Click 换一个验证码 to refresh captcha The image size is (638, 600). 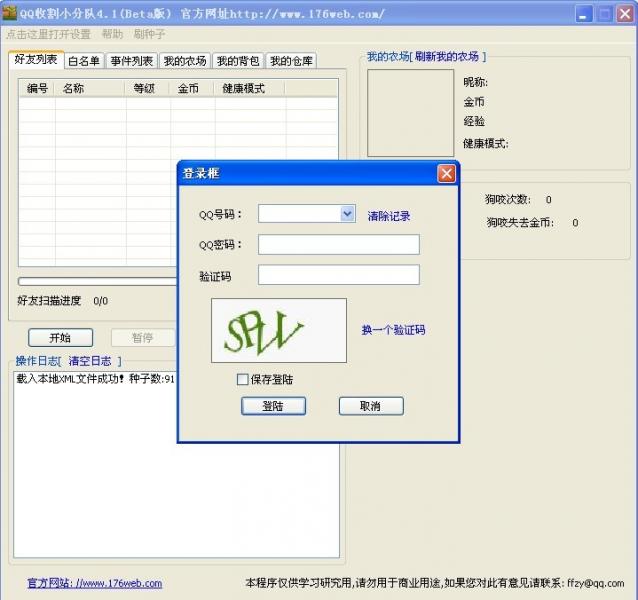(x=393, y=330)
